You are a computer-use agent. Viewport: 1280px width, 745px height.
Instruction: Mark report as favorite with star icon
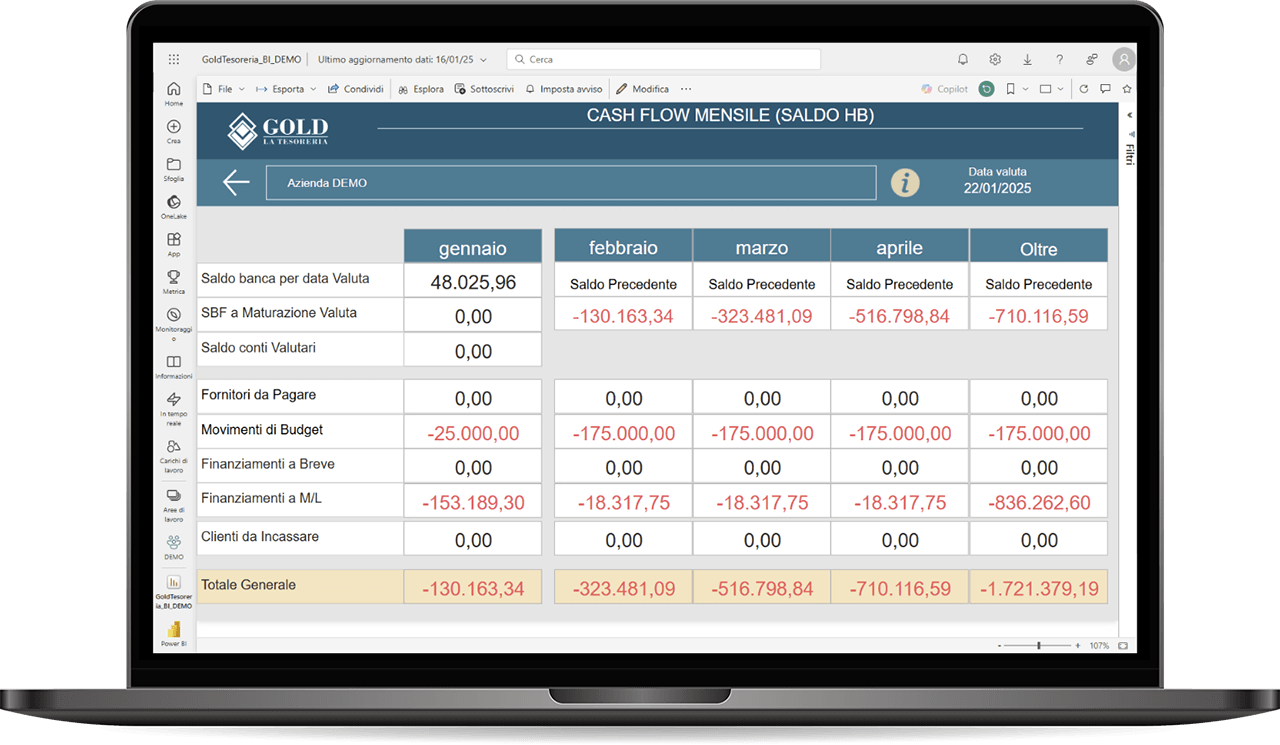coord(1126,89)
